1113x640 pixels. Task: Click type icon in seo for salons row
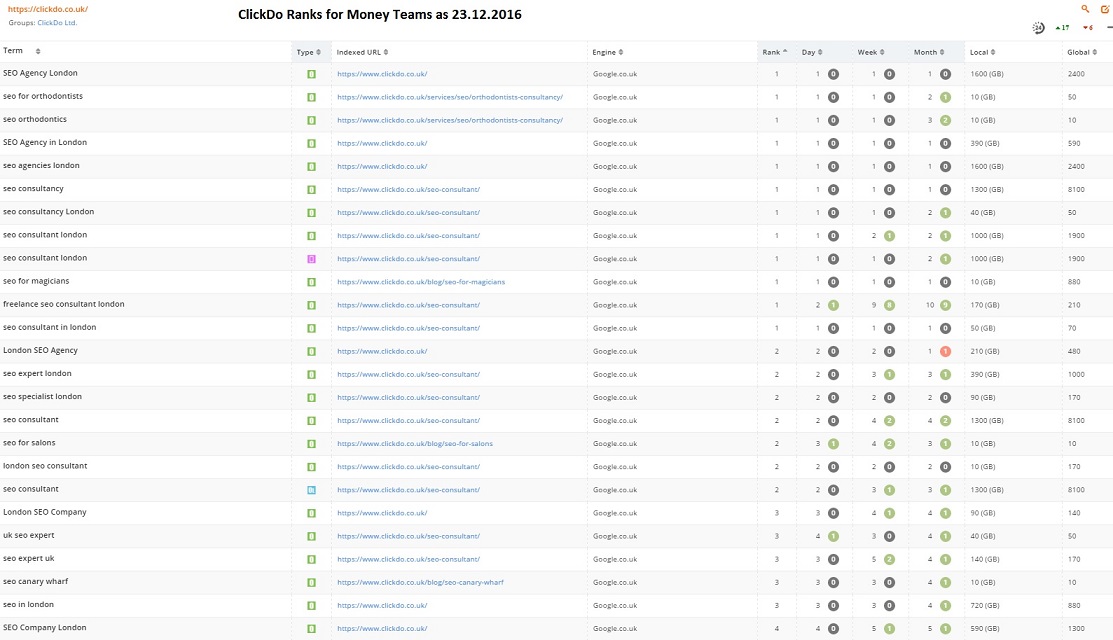(x=311, y=444)
